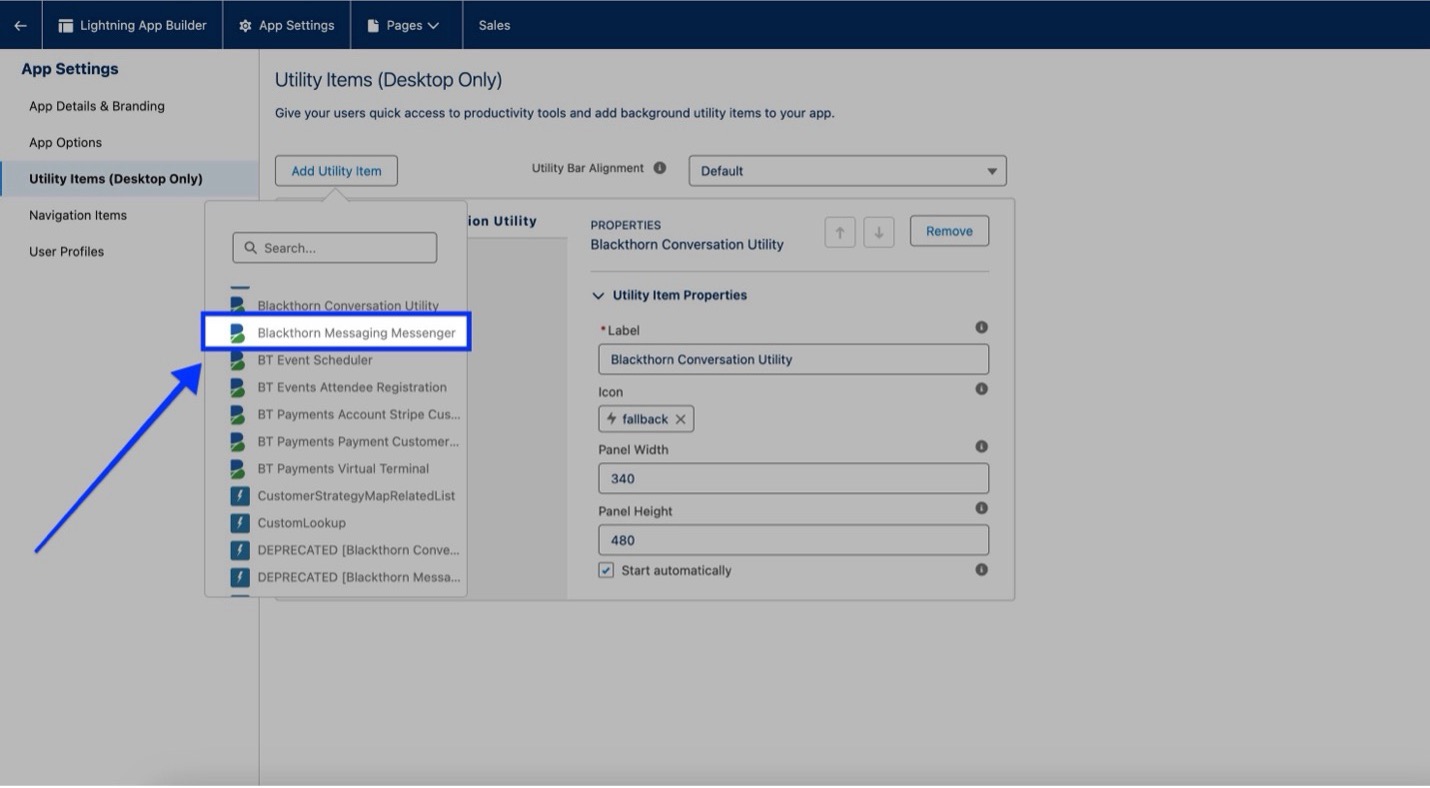Image resolution: width=1430 pixels, height=788 pixels.
Task: Expand the Pages dropdown menu
Action: pos(403,25)
